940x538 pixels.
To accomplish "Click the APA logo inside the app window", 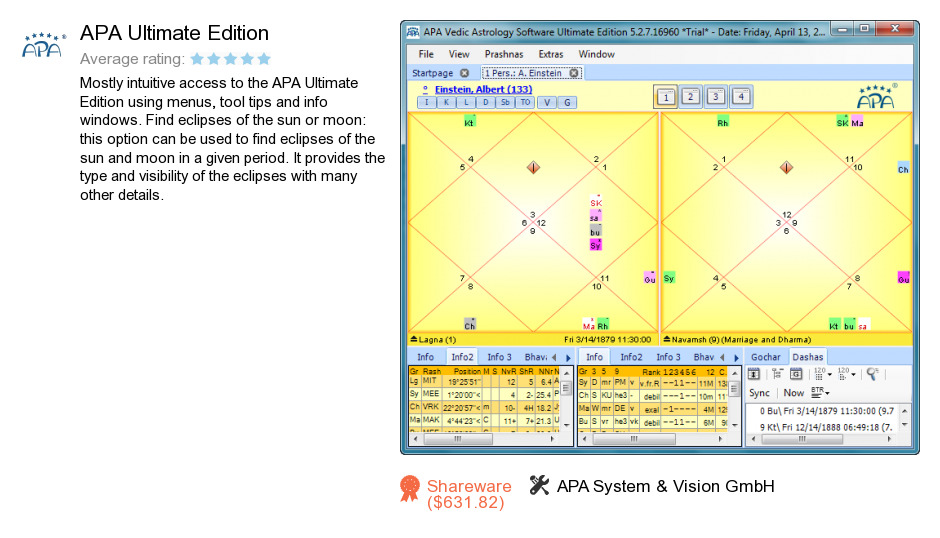I will [877, 97].
